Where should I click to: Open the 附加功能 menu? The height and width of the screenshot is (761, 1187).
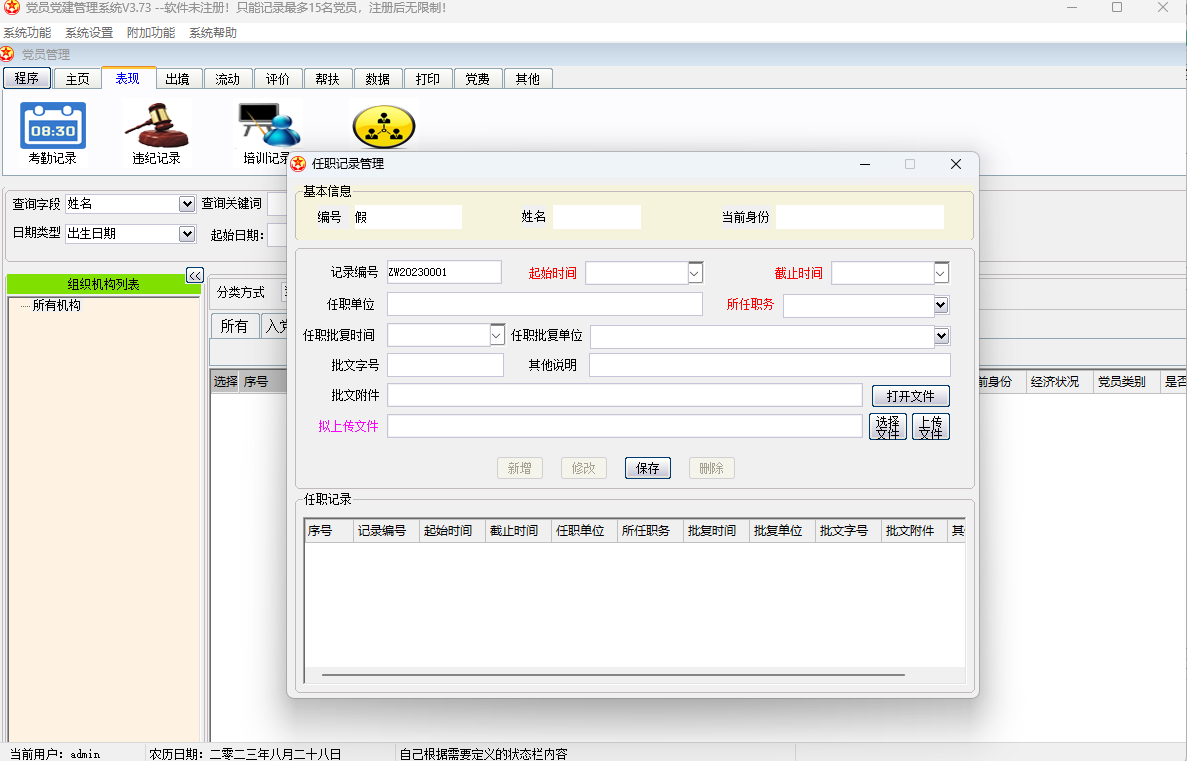coord(151,33)
